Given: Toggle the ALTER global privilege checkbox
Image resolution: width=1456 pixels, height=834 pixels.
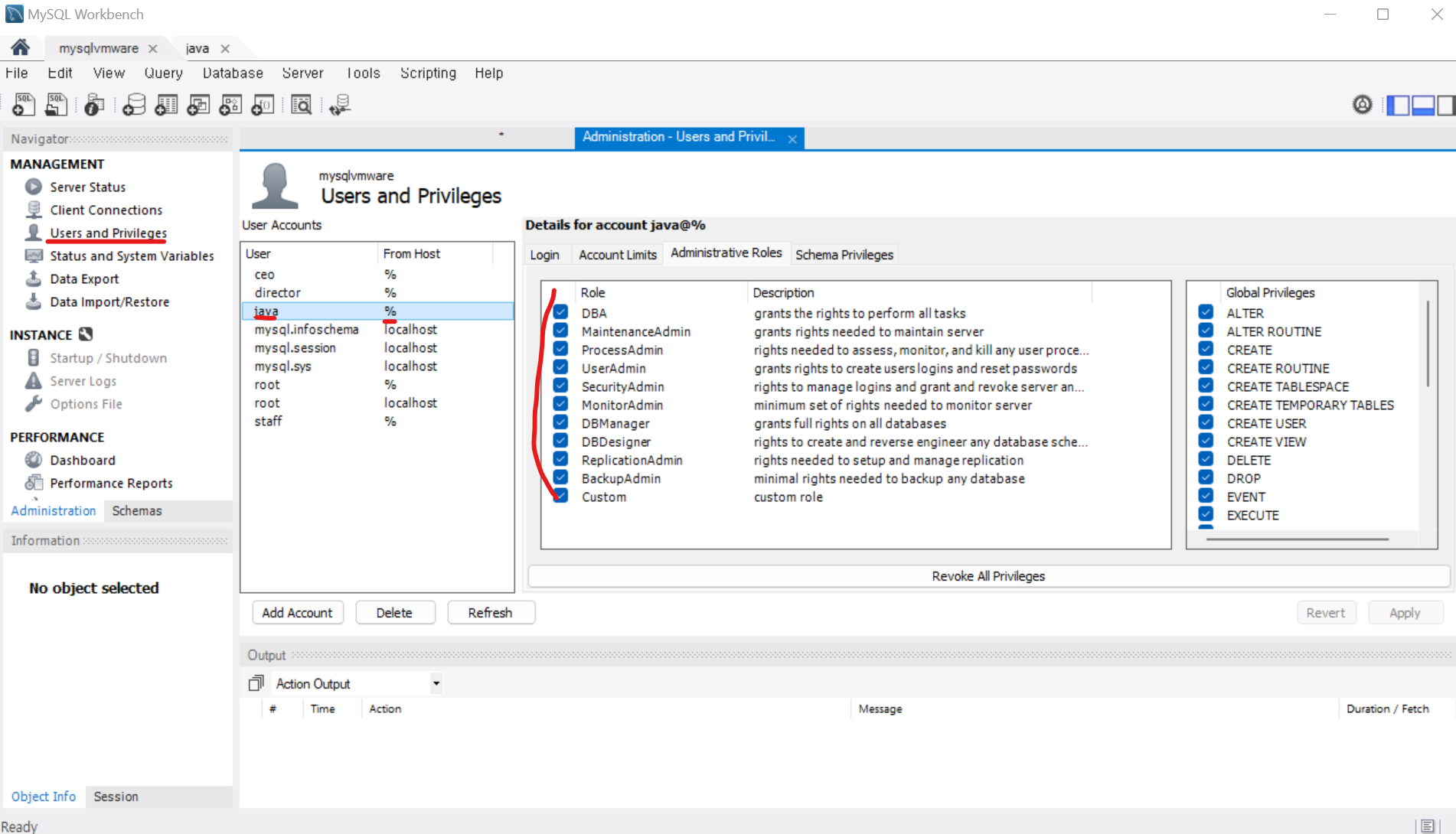Looking at the screenshot, I should [x=1206, y=312].
